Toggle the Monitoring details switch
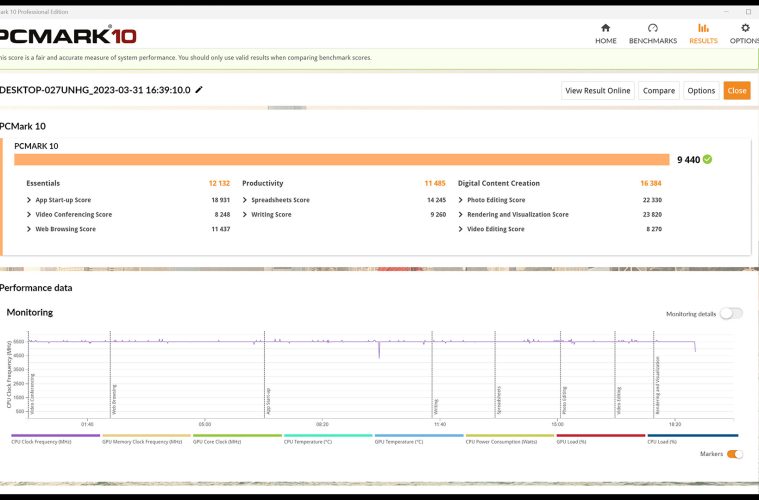 pyautogui.click(x=731, y=314)
